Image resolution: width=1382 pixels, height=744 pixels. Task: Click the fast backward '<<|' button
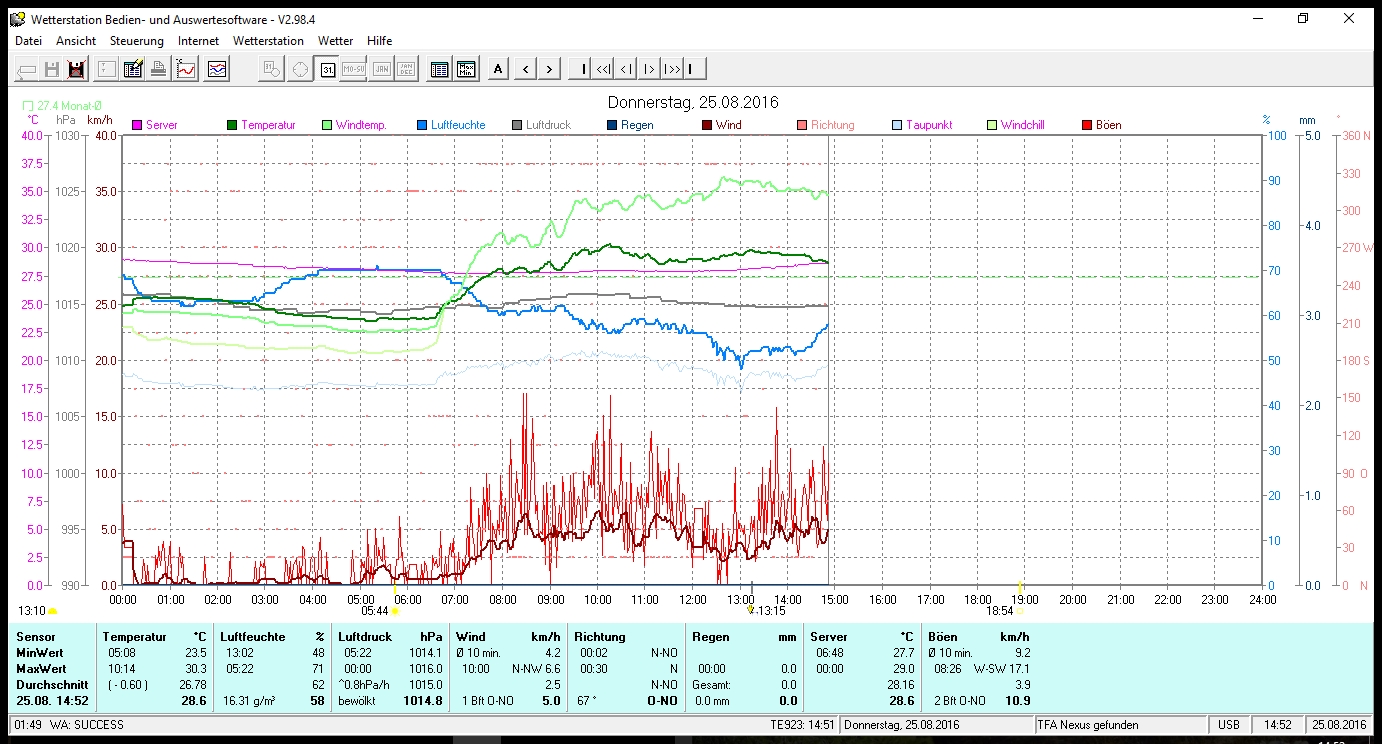tap(603, 69)
